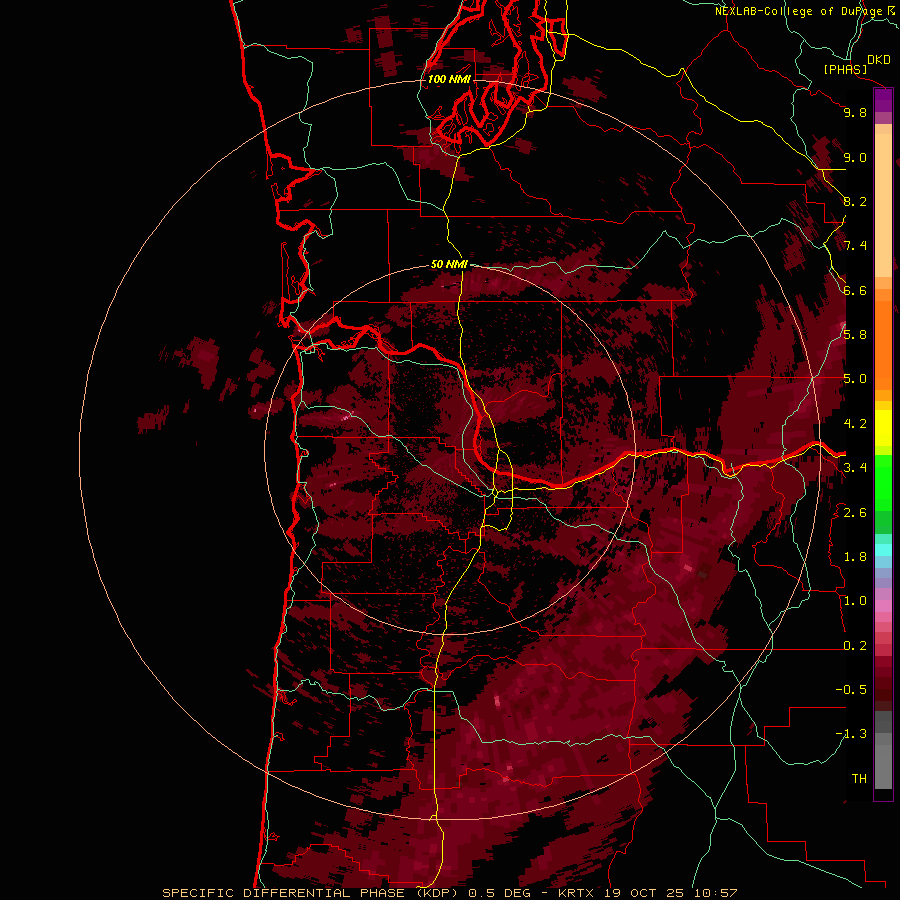
Task: Click the 7.4 value on color scale
Action: (x=855, y=246)
